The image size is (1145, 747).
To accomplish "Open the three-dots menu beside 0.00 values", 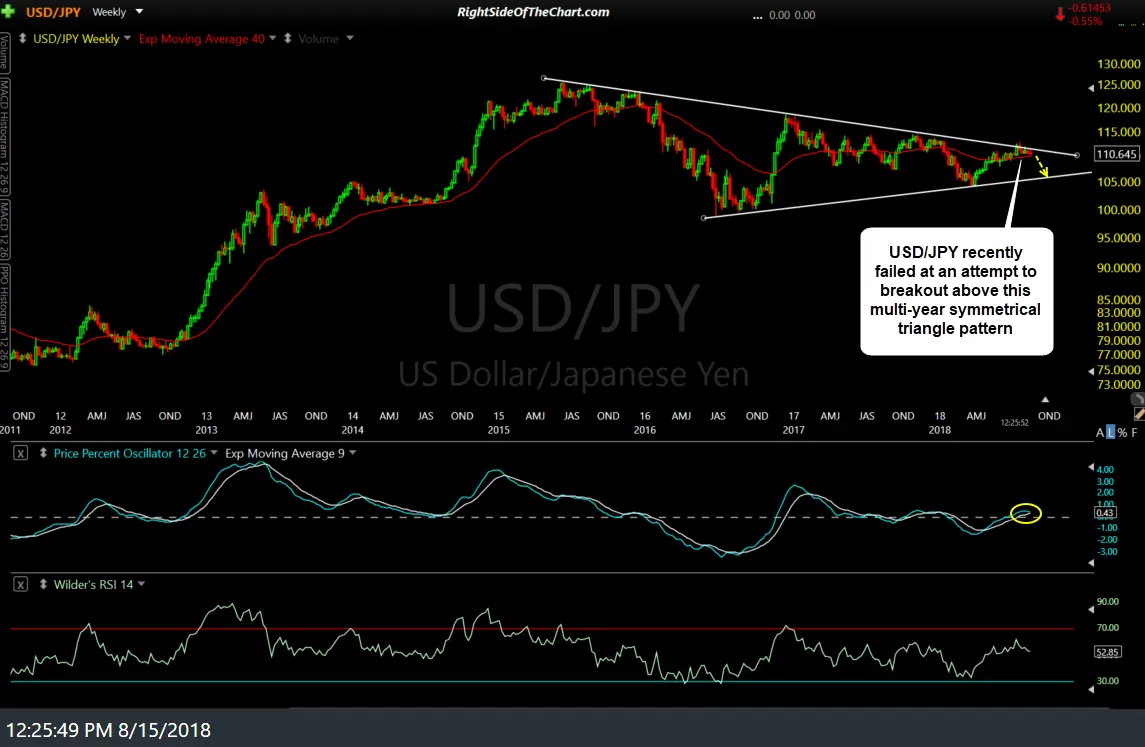I will [757, 17].
